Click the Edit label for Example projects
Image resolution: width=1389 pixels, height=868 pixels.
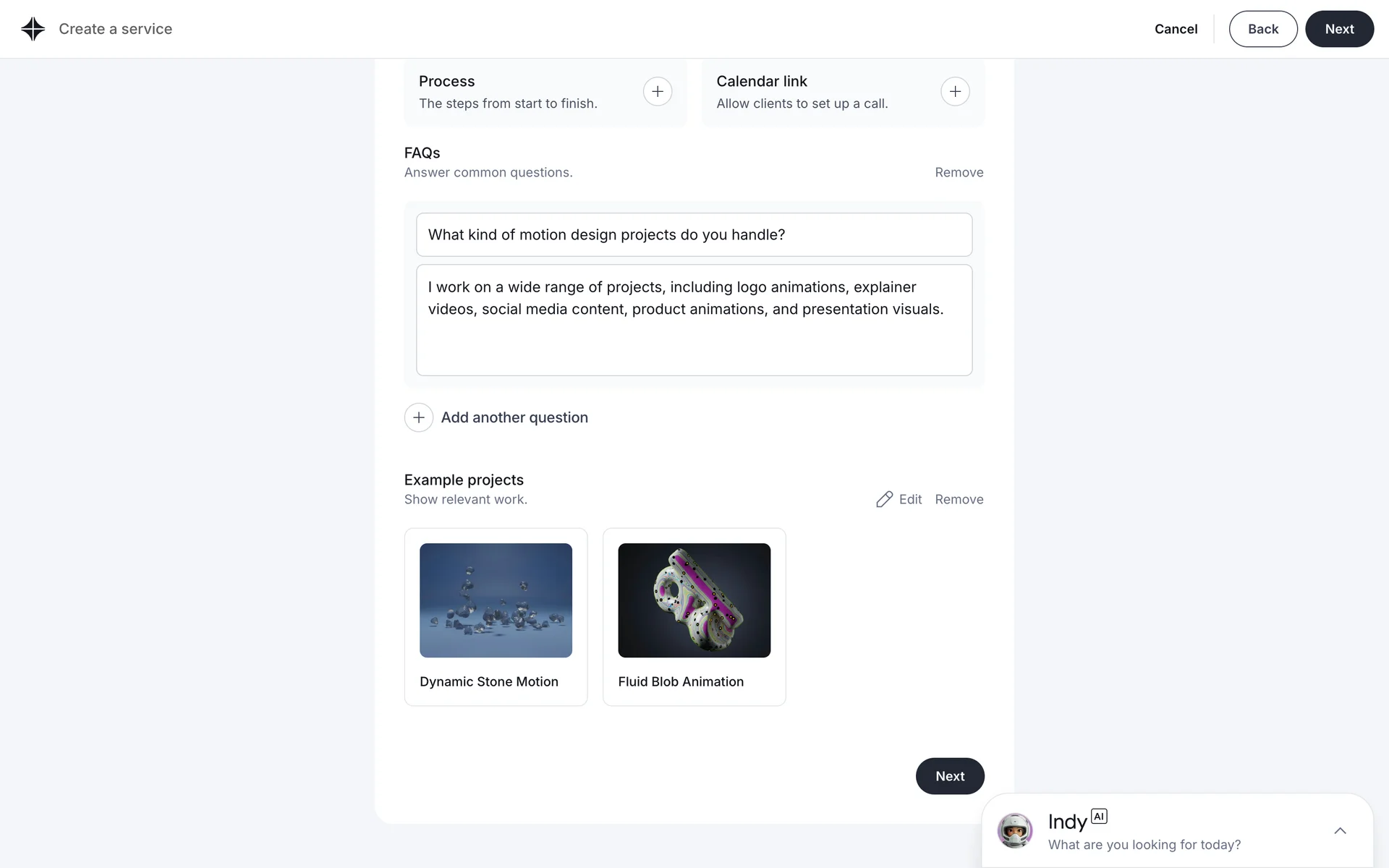click(910, 499)
